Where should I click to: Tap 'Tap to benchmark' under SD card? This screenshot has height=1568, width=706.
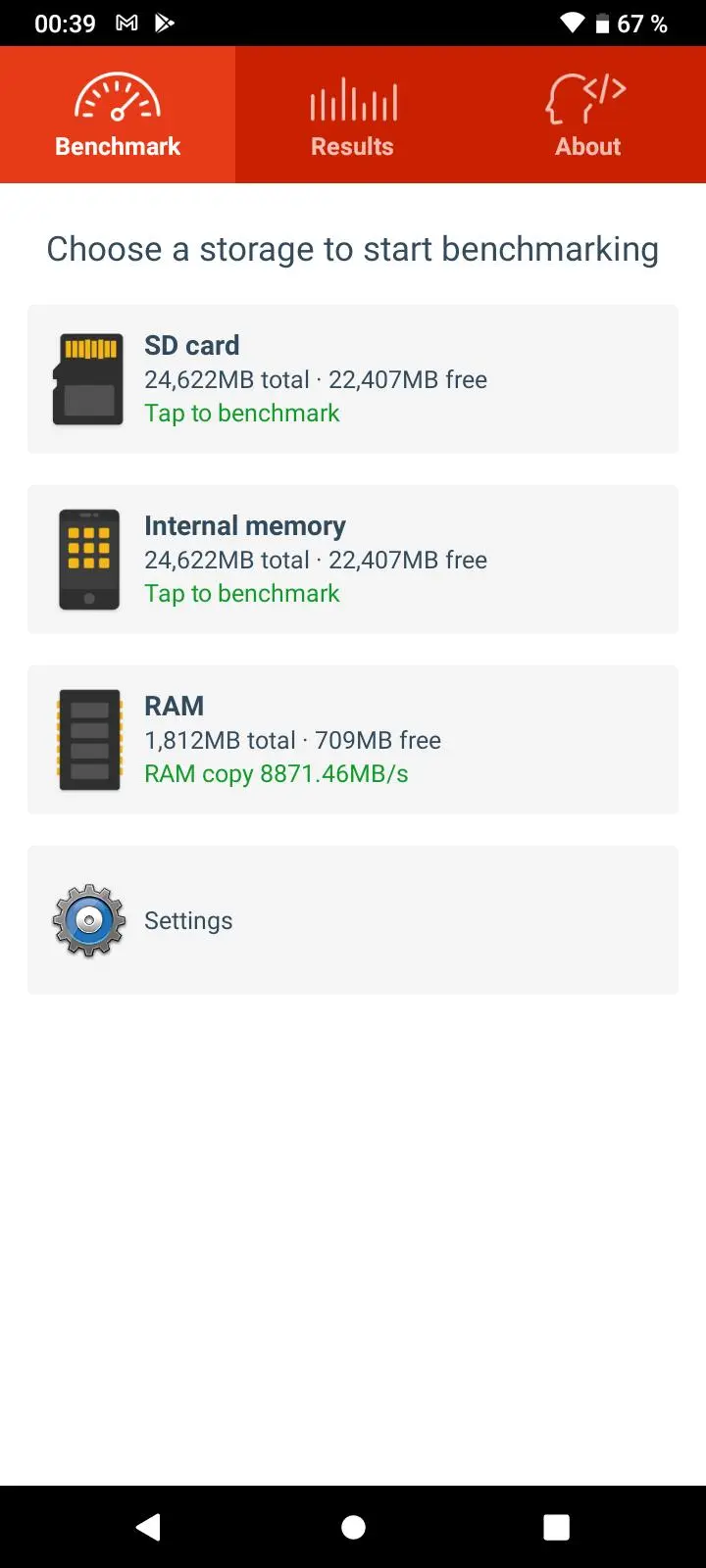242,414
